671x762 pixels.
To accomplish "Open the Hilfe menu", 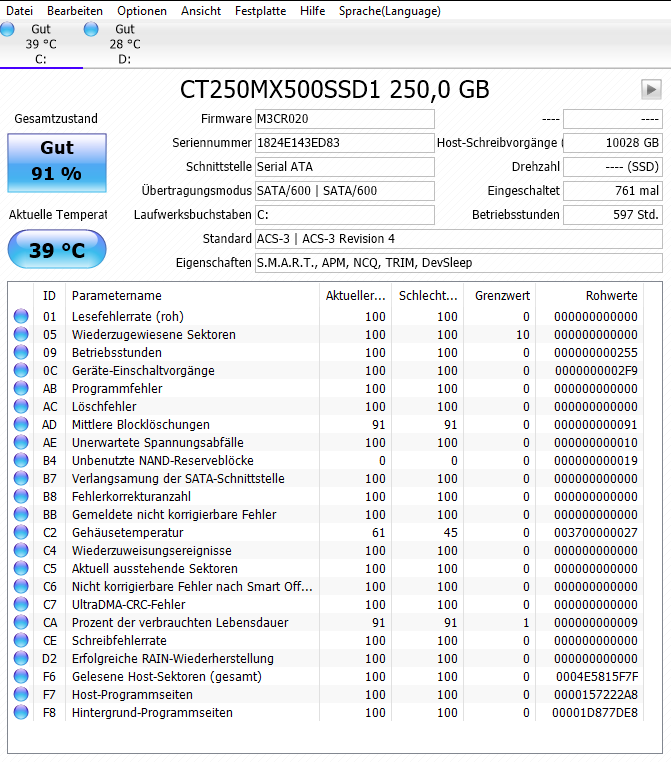I will 312,11.
